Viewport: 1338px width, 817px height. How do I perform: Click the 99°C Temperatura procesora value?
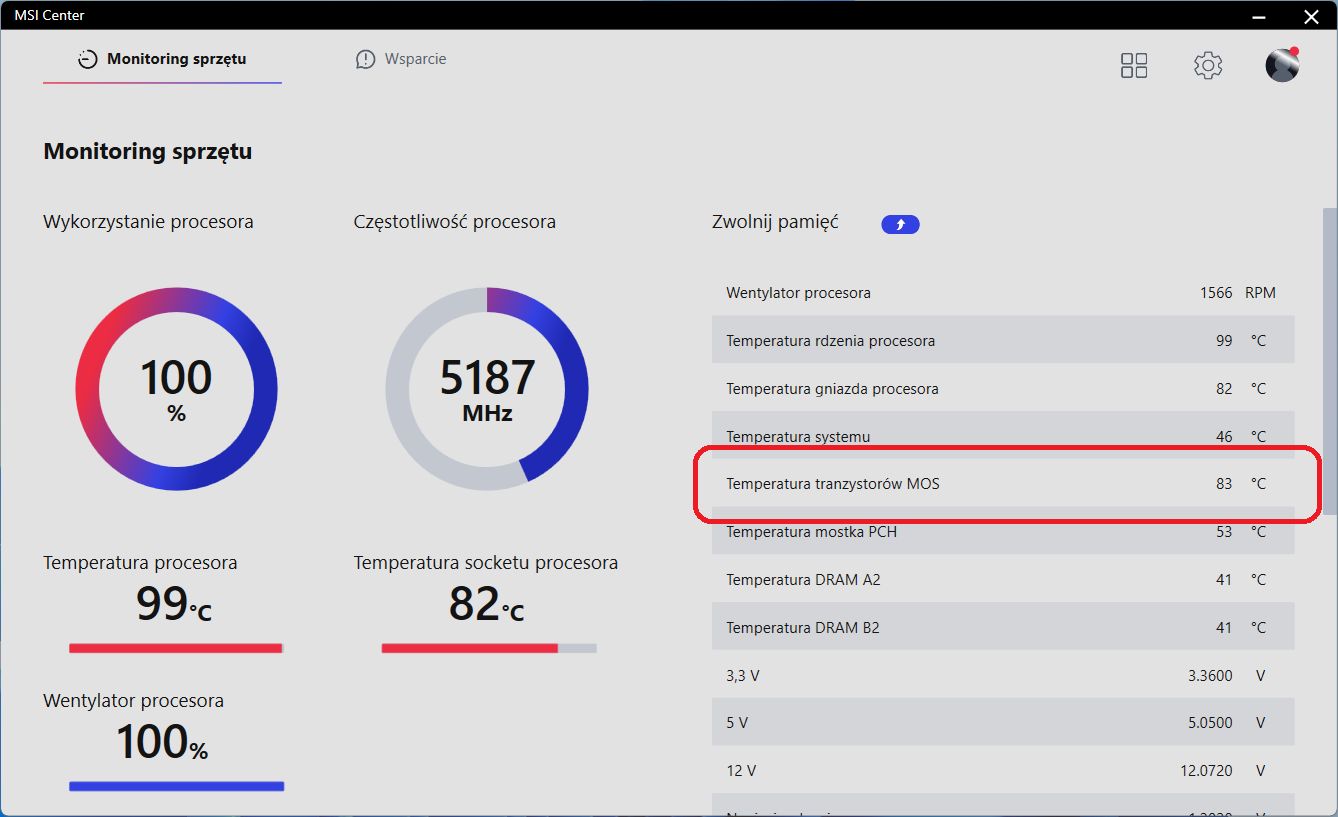(x=174, y=604)
